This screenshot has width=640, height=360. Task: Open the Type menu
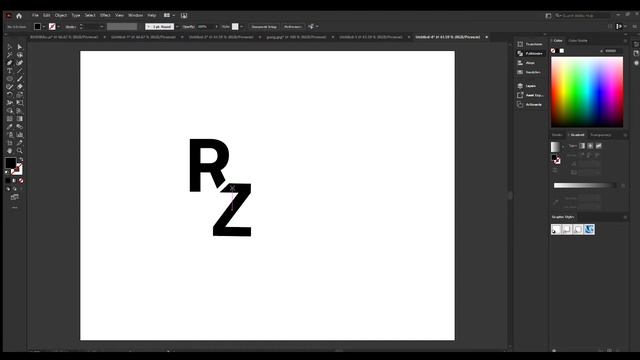tap(76, 16)
